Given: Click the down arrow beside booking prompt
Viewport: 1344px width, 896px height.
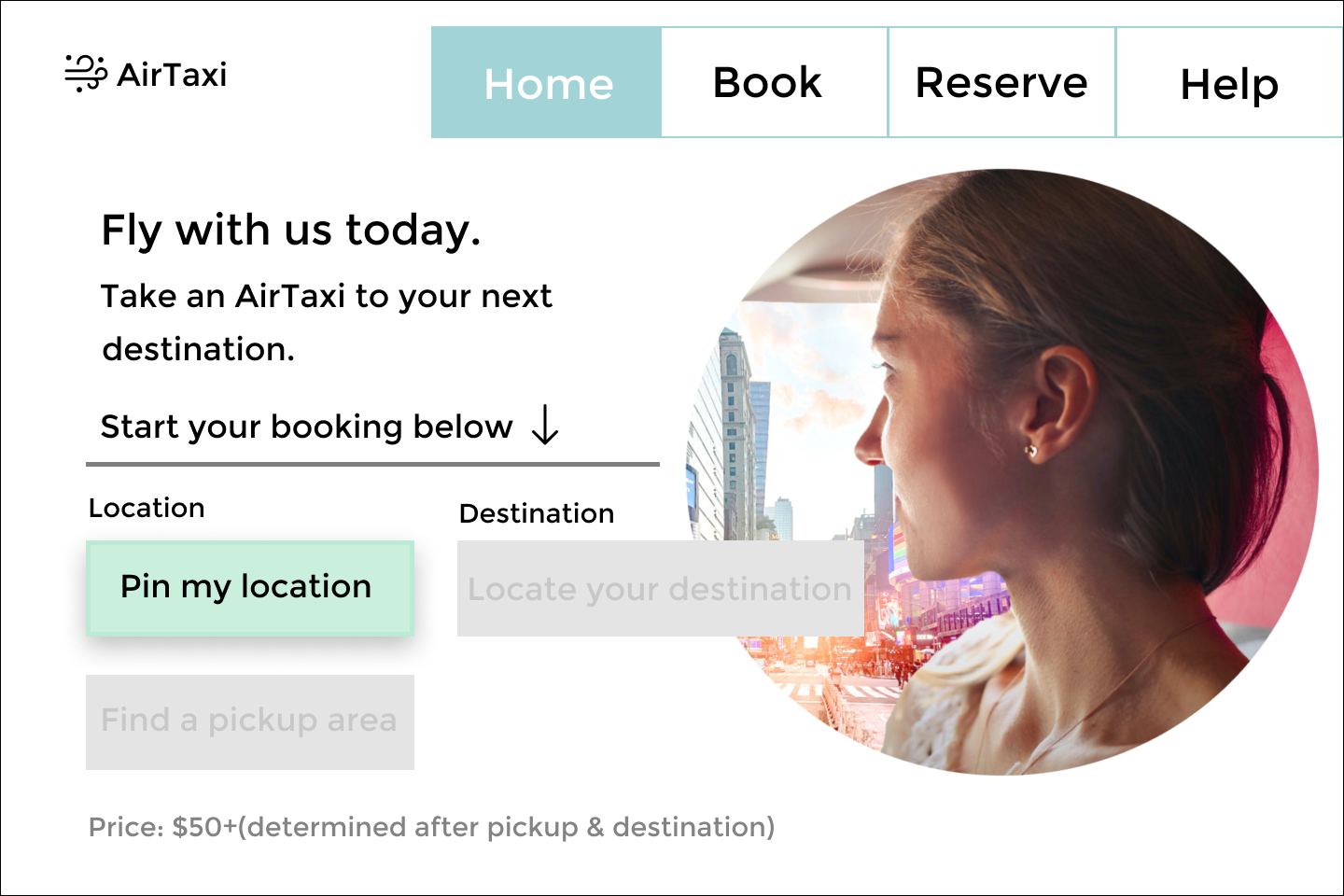Looking at the screenshot, I should tap(545, 426).
